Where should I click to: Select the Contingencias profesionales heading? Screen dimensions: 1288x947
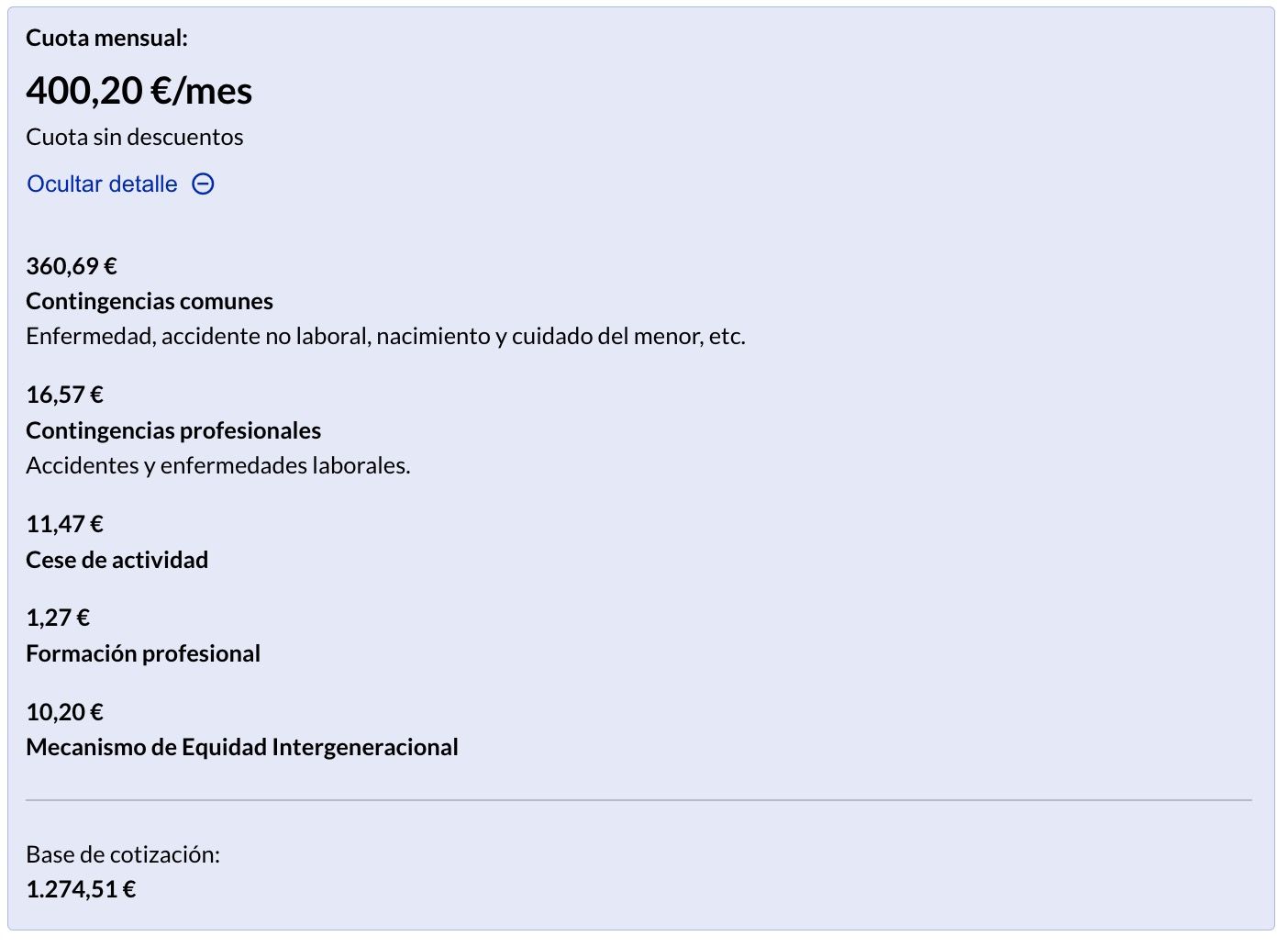[173, 429]
